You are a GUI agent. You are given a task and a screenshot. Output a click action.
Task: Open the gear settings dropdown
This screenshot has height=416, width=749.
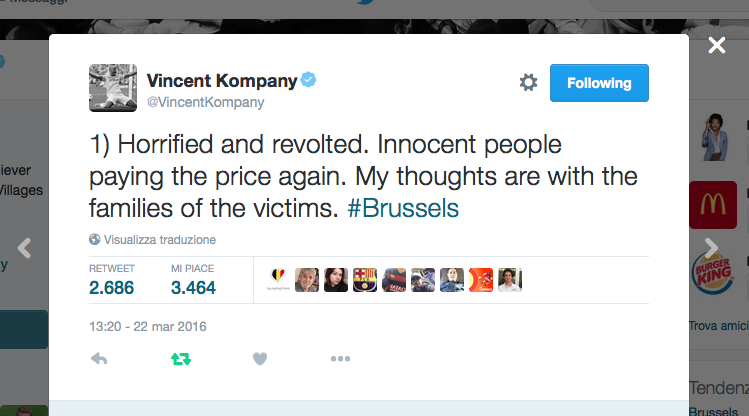pos(528,83)
